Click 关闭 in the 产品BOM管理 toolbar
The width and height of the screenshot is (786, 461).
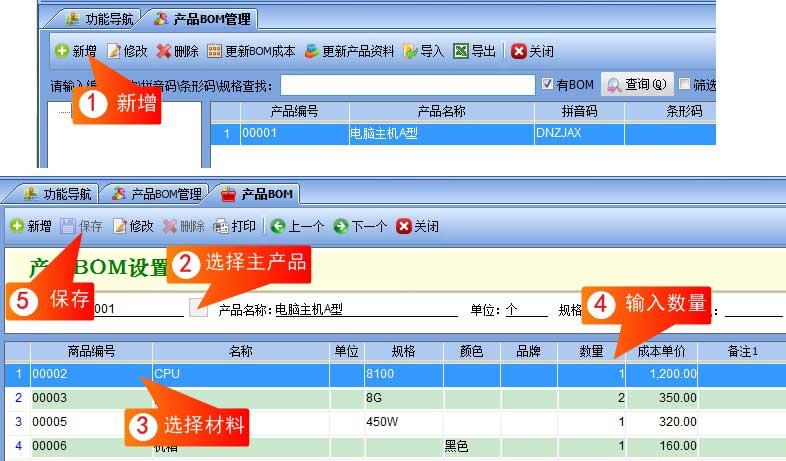coord(532,51)
